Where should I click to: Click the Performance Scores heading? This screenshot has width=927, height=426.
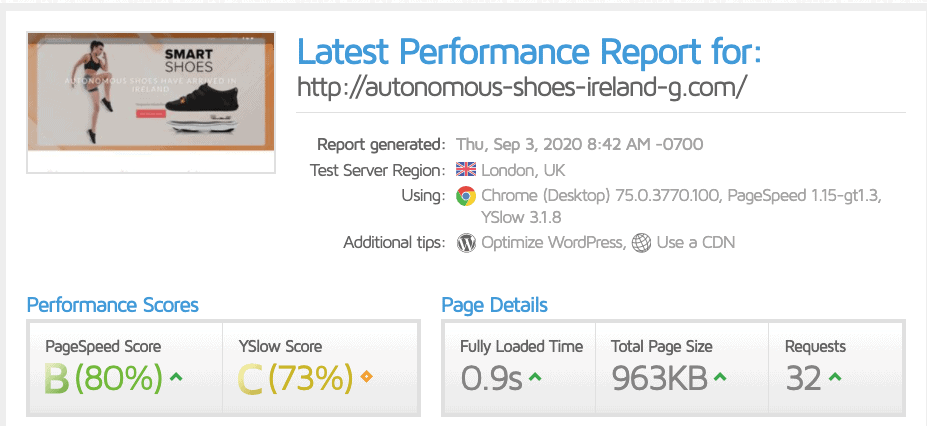click(x=112, y=305)
